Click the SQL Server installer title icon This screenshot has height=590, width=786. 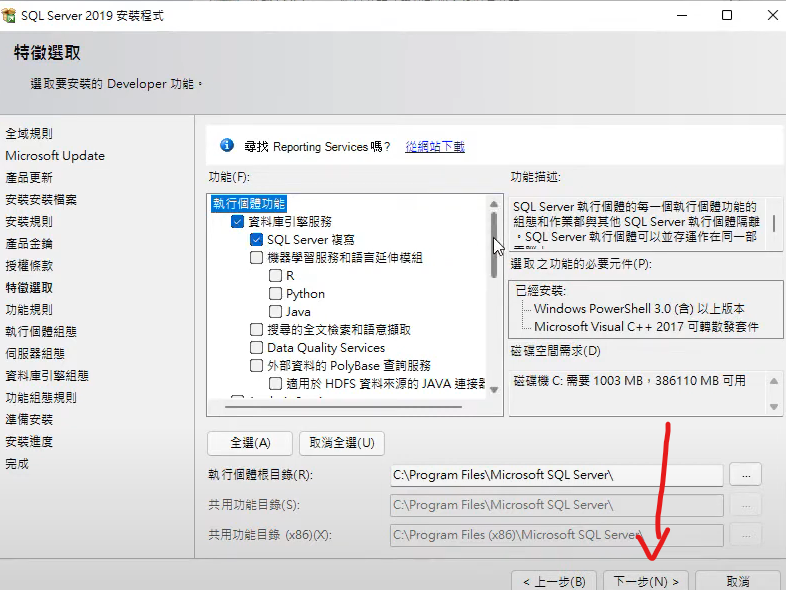tap(9, 16)
